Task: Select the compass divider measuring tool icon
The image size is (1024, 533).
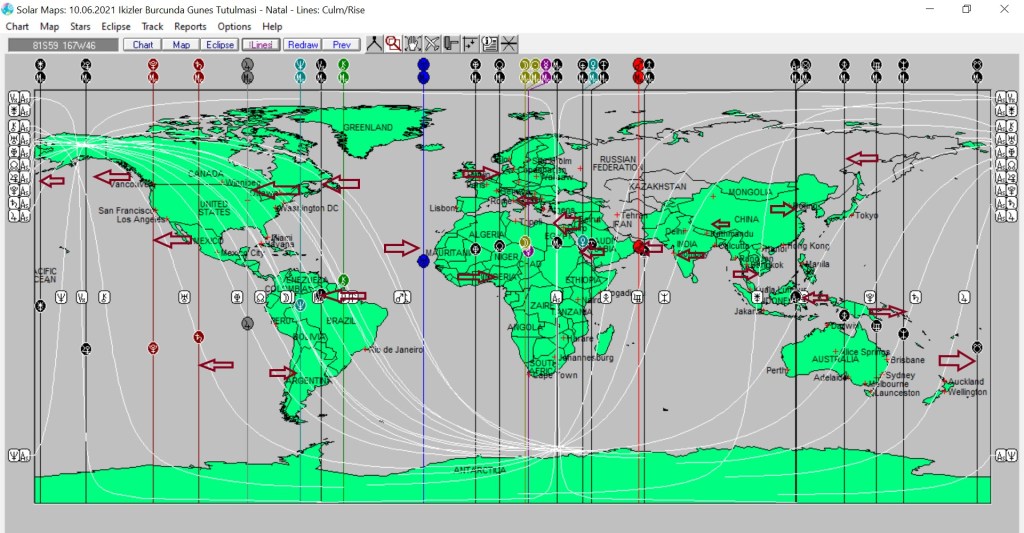Action: coord(375,44)
